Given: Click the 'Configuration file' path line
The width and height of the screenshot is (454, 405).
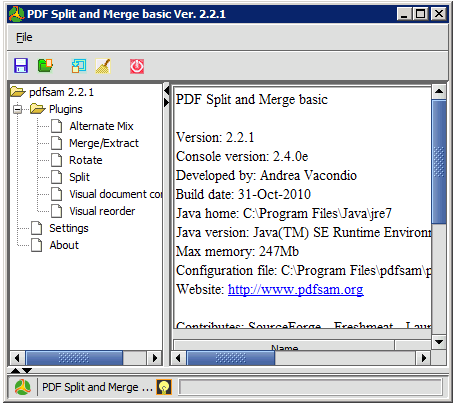Looking at the screenshot, I should coord(303,270).
